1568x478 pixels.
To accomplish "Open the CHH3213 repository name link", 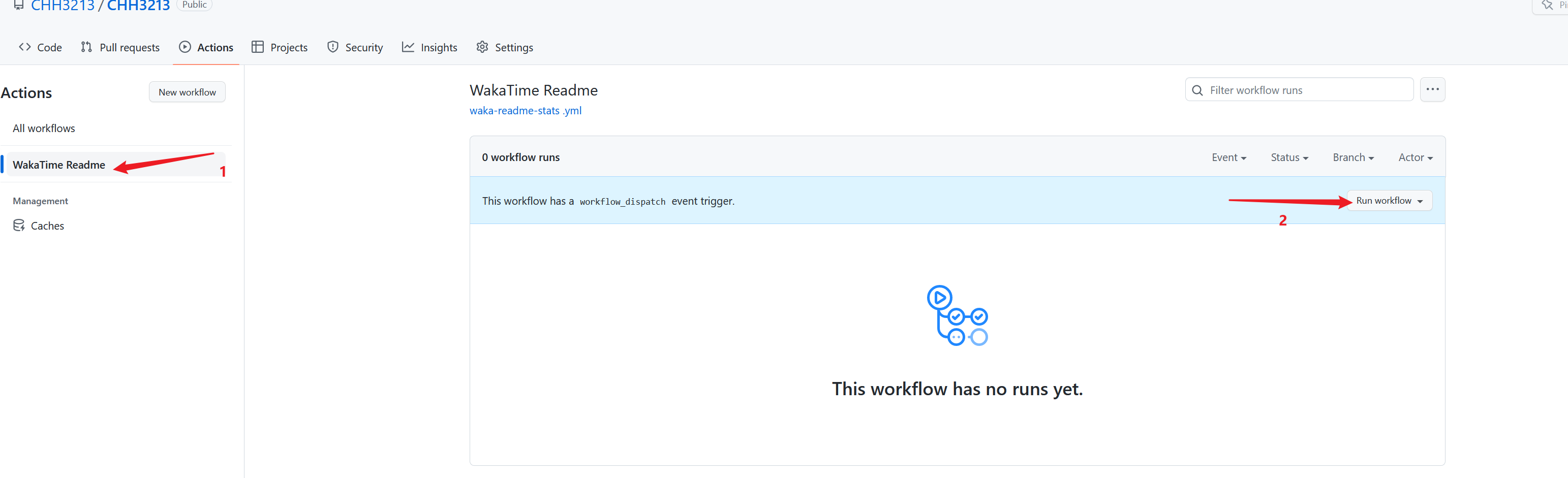I will click(138, 6).
